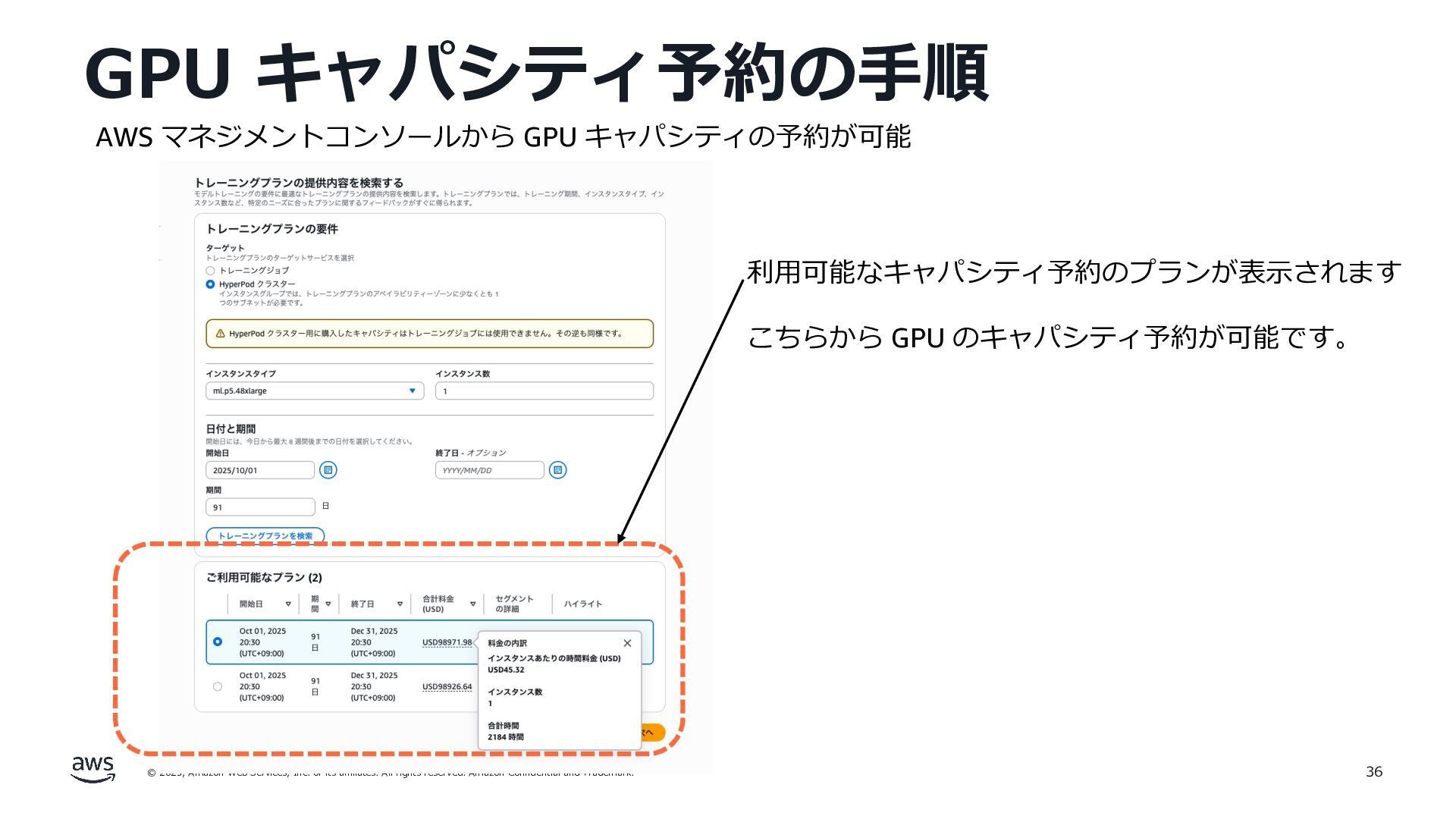Select the Training Job target radio

[x=211, y=271]
